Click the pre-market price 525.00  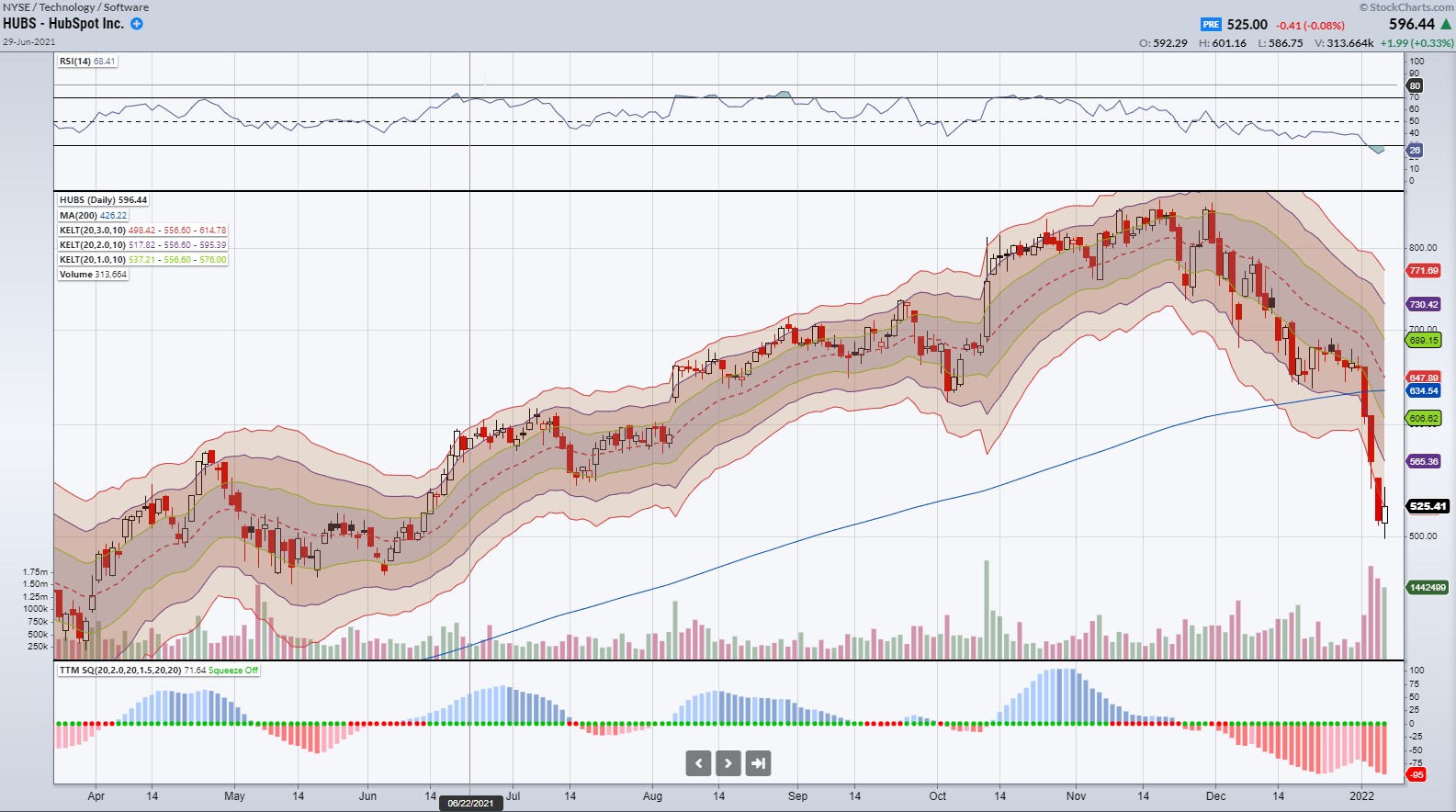1247,25
